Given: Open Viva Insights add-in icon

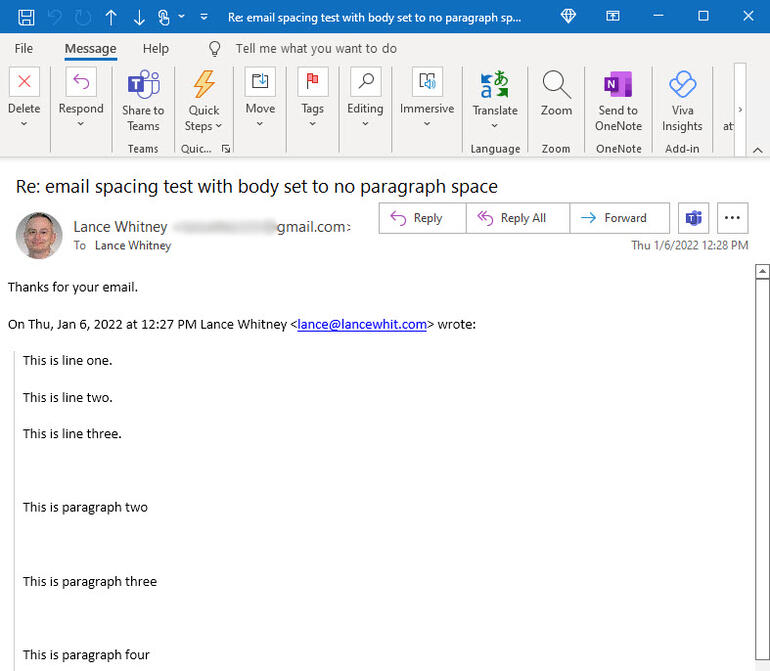Looking at the screenshot, I should (683, 84).
